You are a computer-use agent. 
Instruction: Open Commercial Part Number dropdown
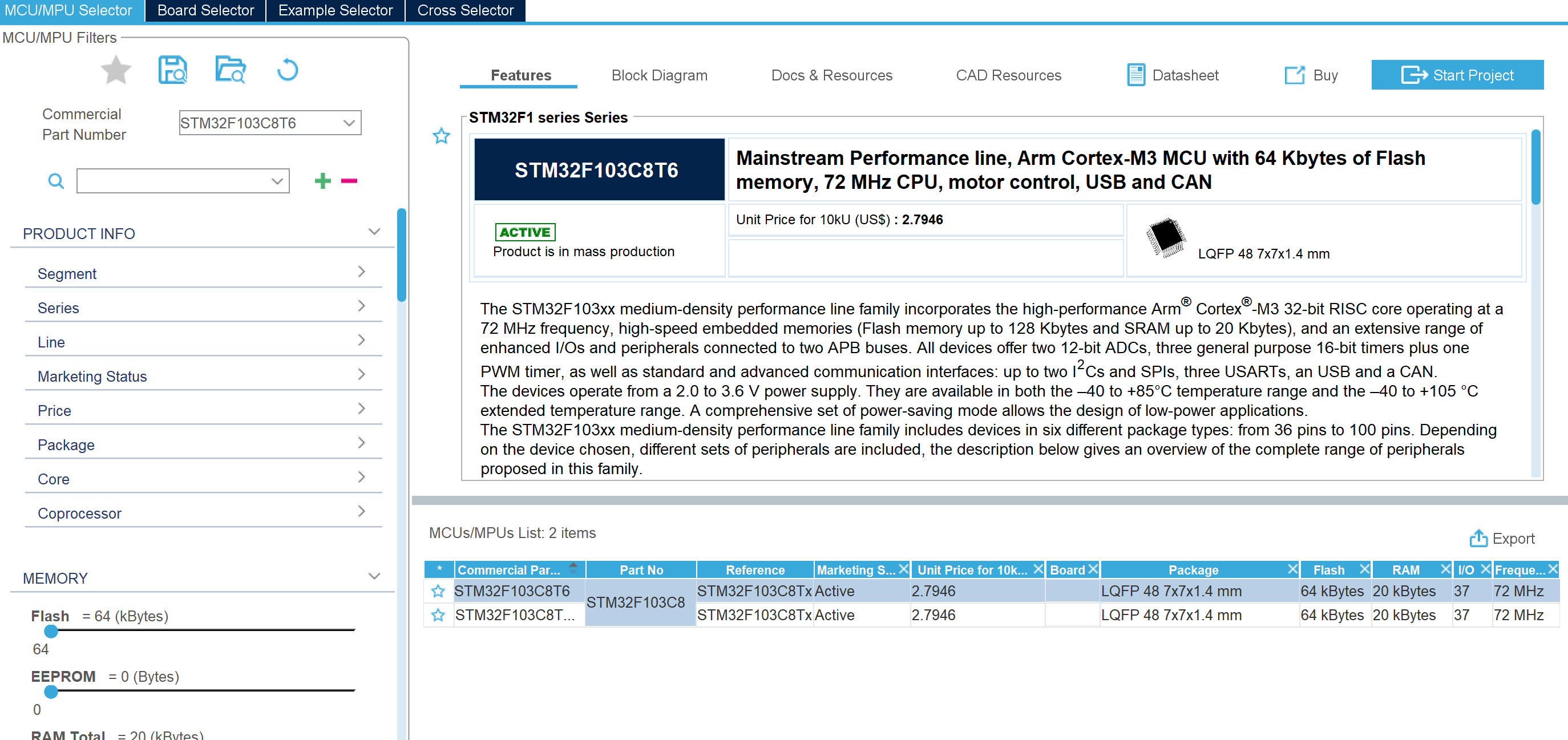(x=349, y=123)
